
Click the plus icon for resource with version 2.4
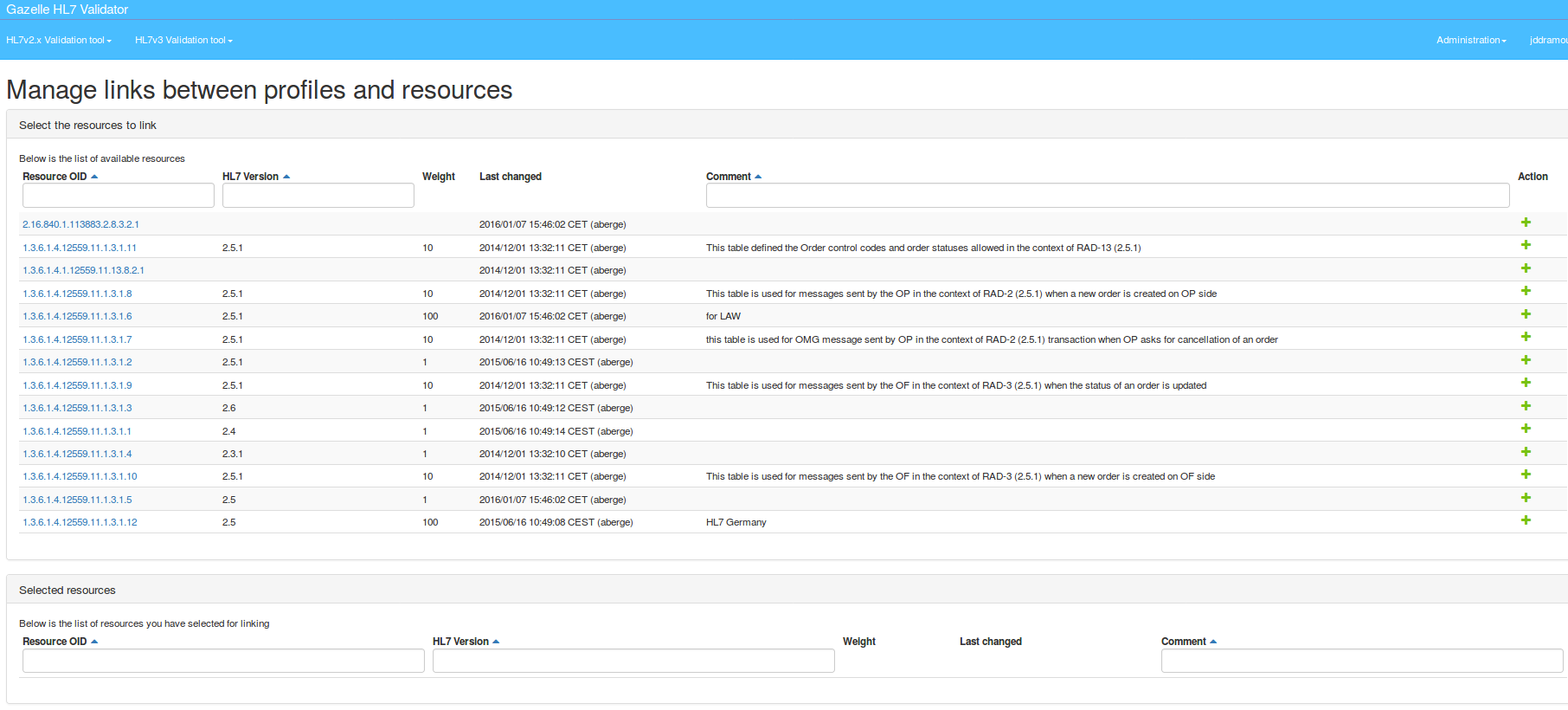(1526, 429)
